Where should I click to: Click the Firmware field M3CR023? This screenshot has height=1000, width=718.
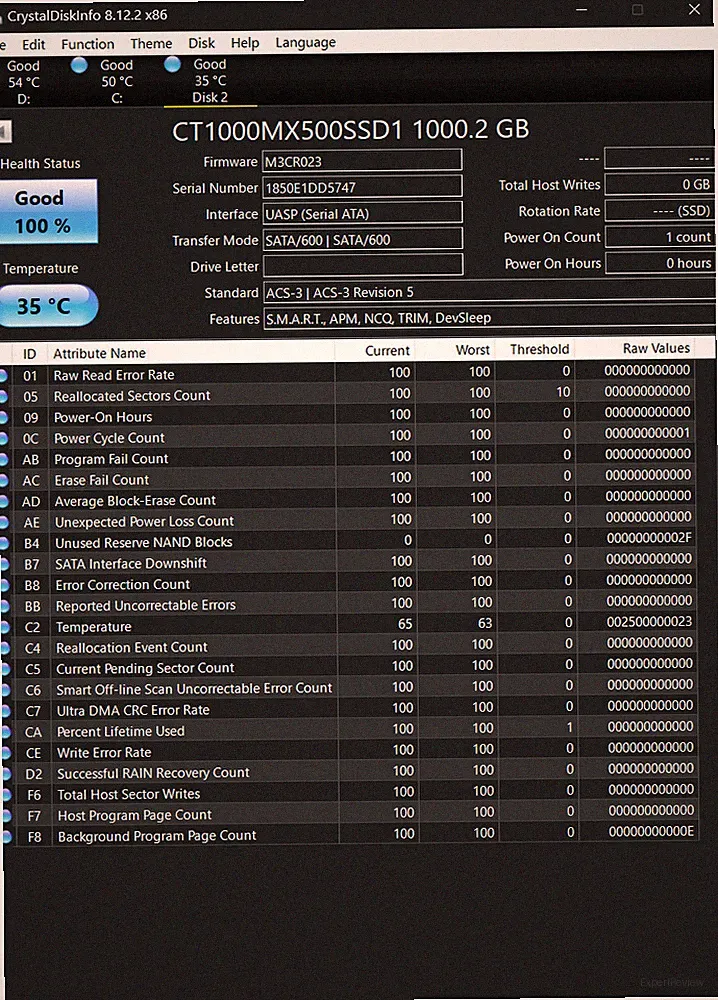tap(362, 161)
